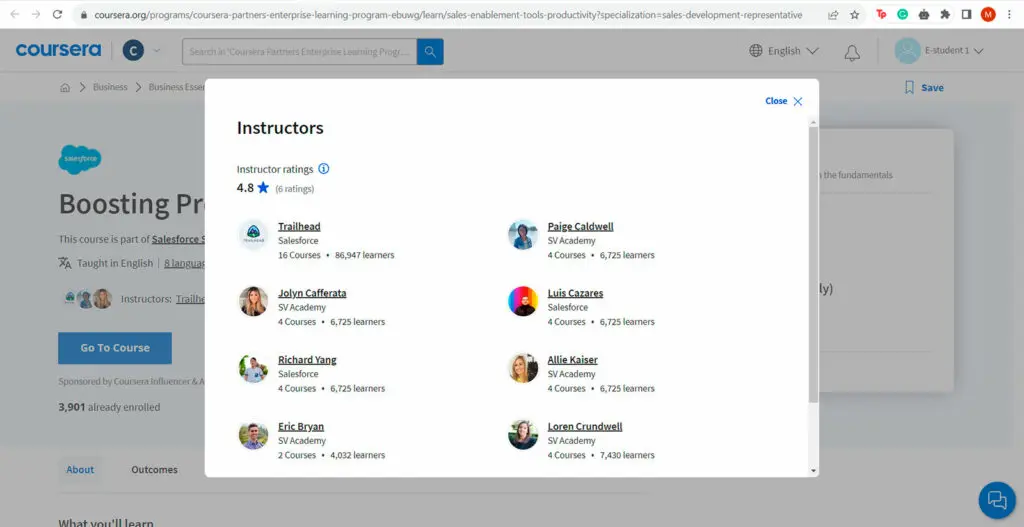
Task: Click the '(6 ratings)' text
Action: pyautogui.click(x=295, y=189)
